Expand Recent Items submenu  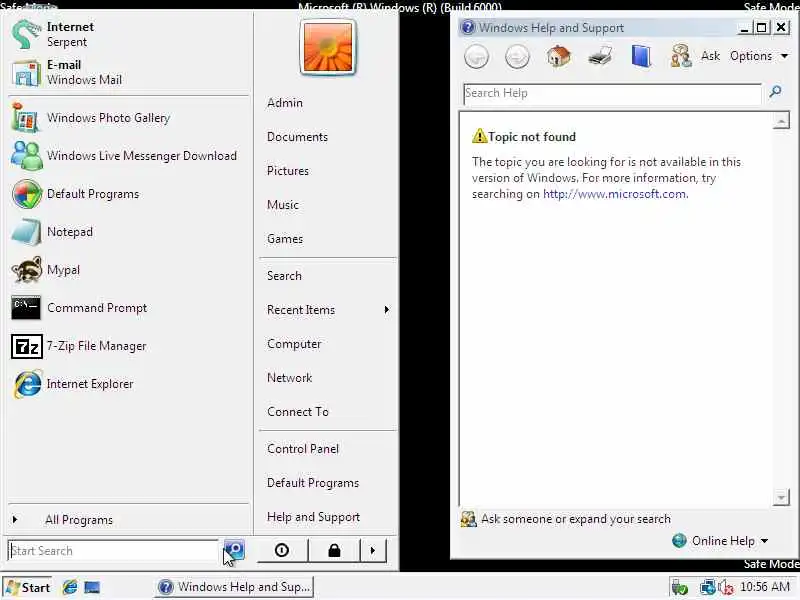click(328, 310)
